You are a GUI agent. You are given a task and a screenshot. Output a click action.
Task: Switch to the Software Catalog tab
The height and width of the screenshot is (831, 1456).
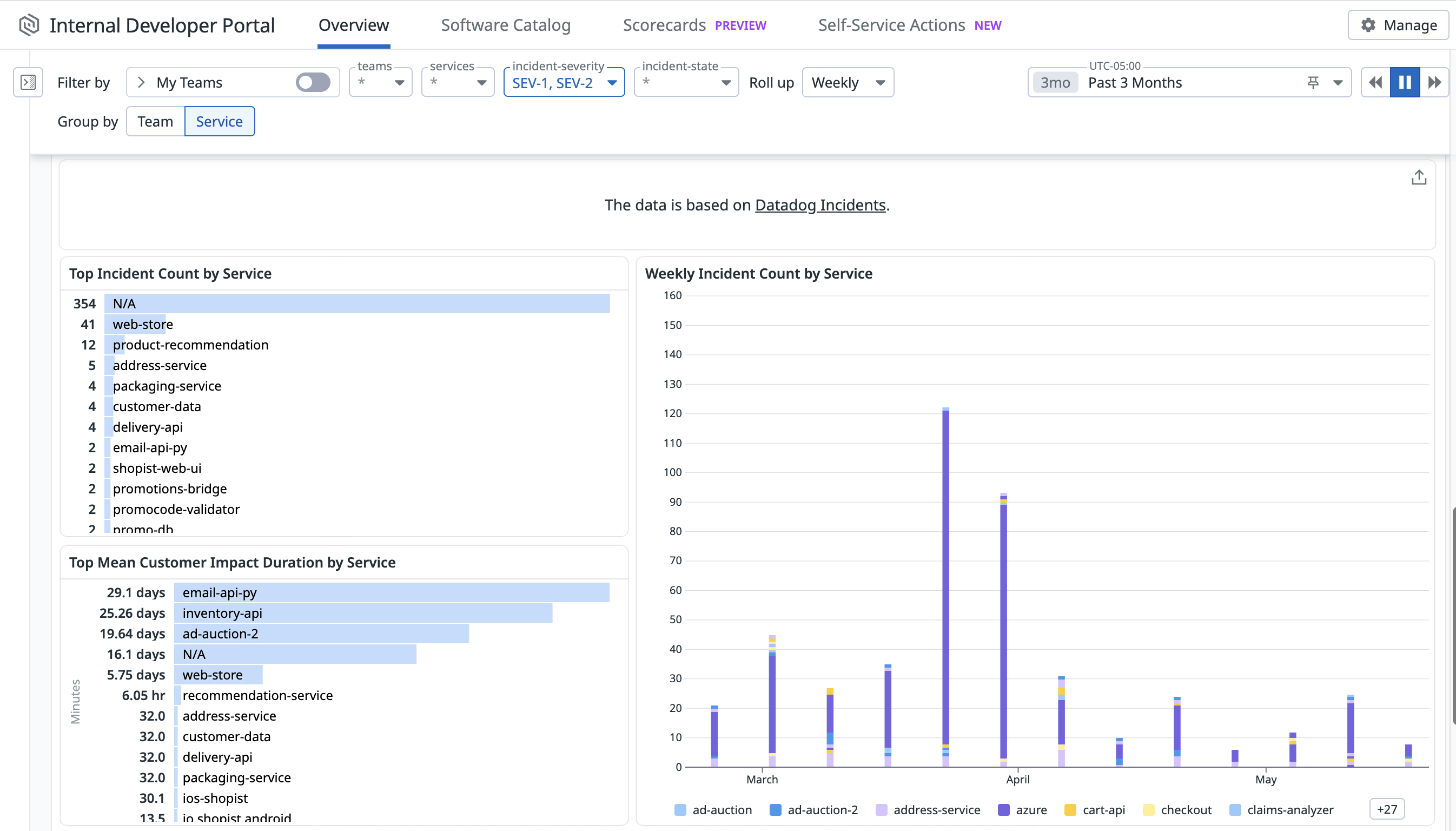pos(506,25)
